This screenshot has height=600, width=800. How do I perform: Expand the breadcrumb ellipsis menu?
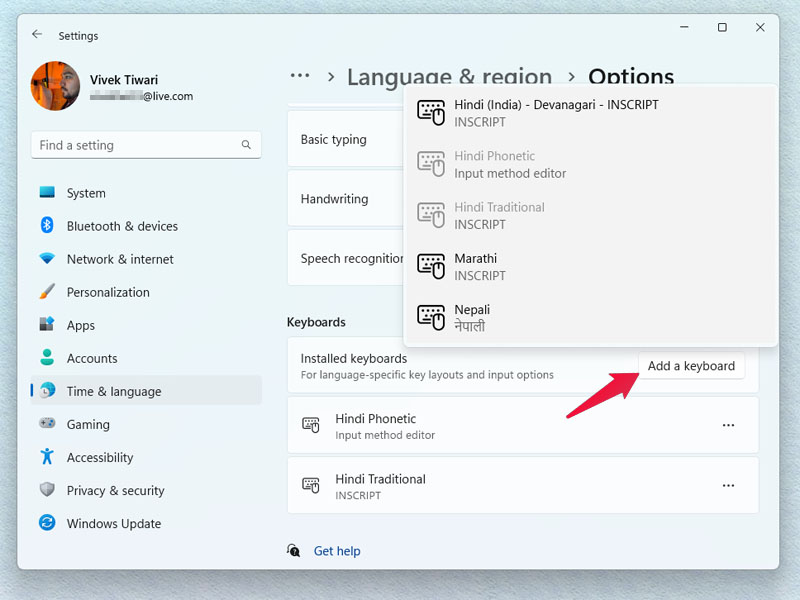(299, 76)
